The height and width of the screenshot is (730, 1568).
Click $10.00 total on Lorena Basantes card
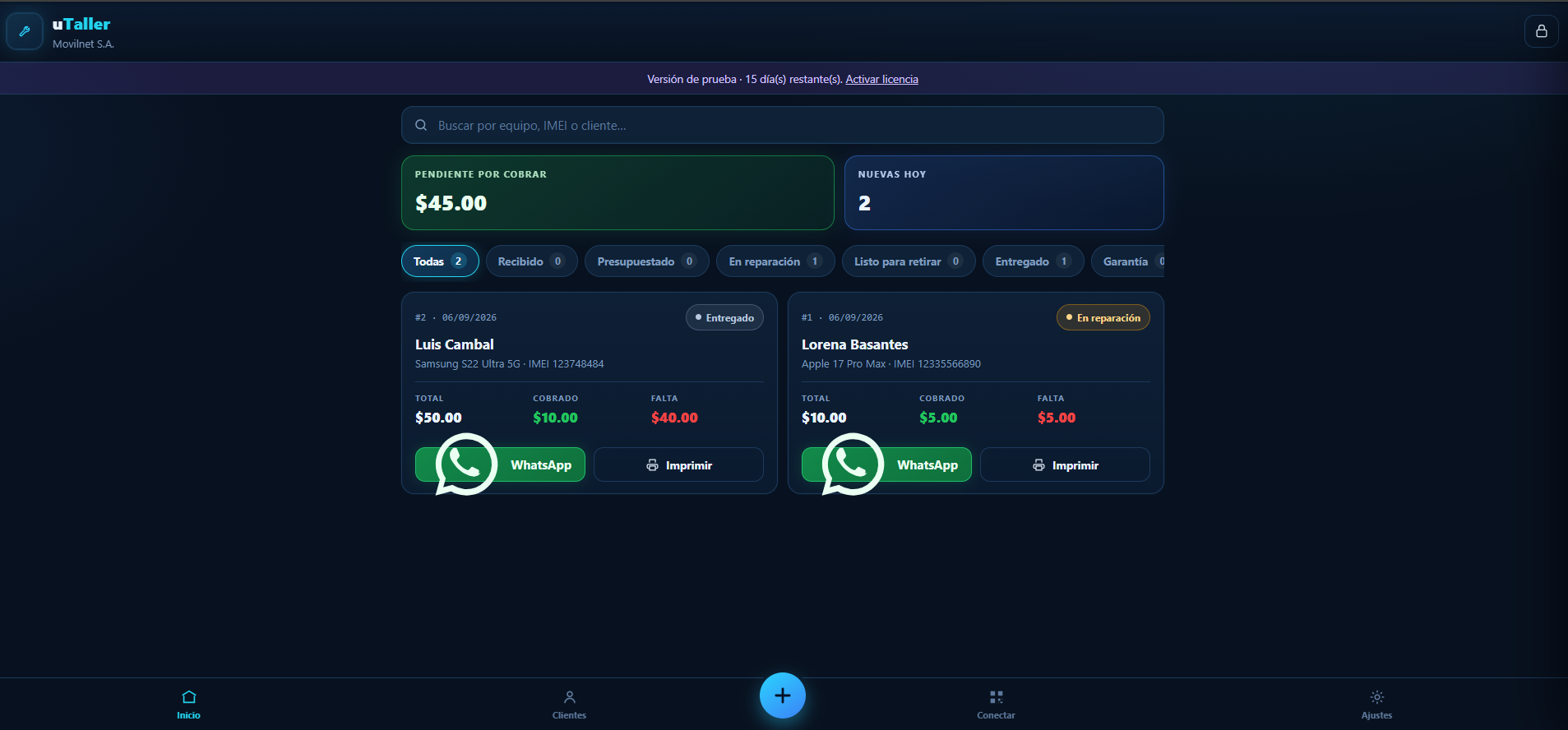(824, 418)
